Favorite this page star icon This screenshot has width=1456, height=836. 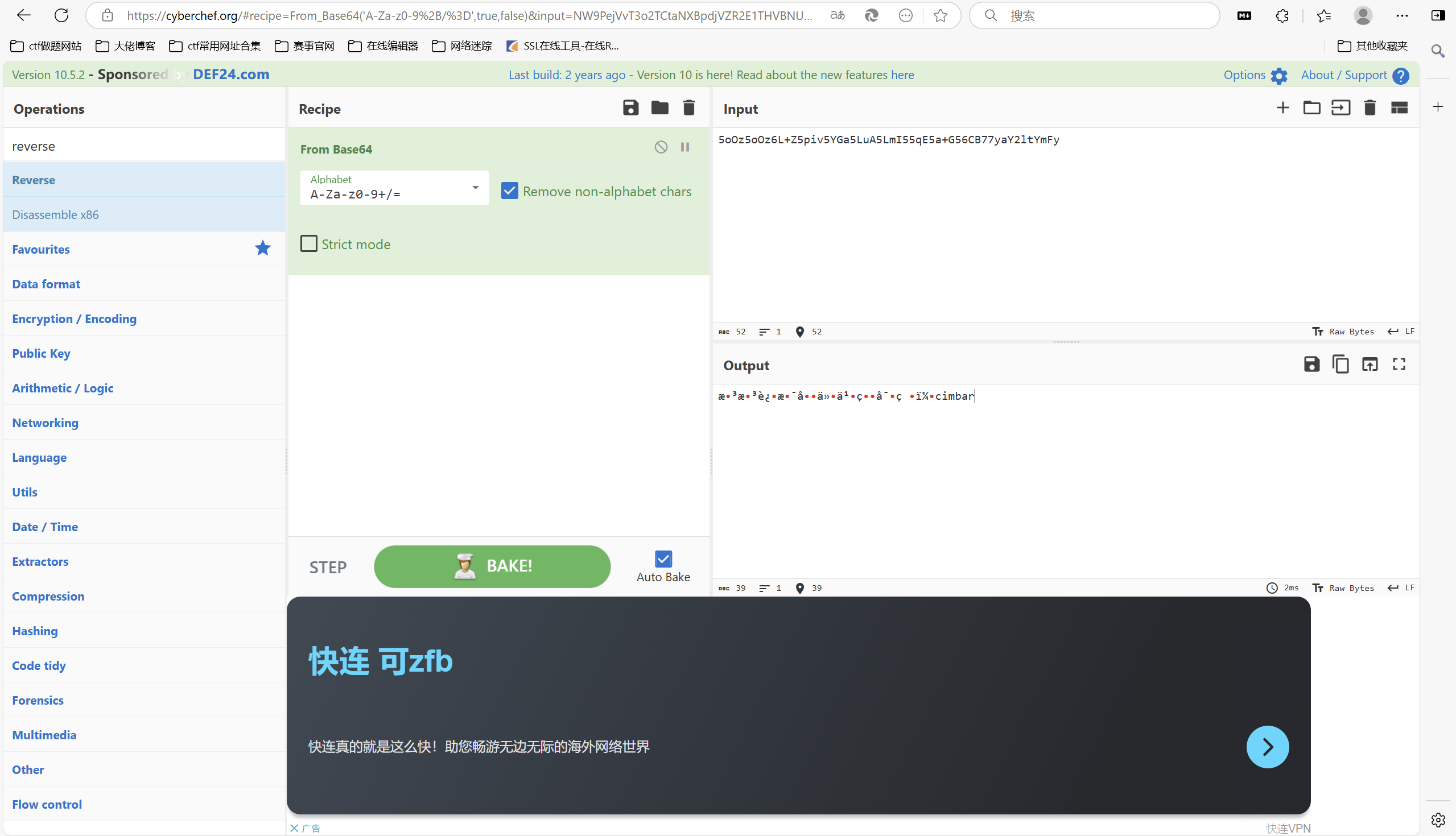940,15
